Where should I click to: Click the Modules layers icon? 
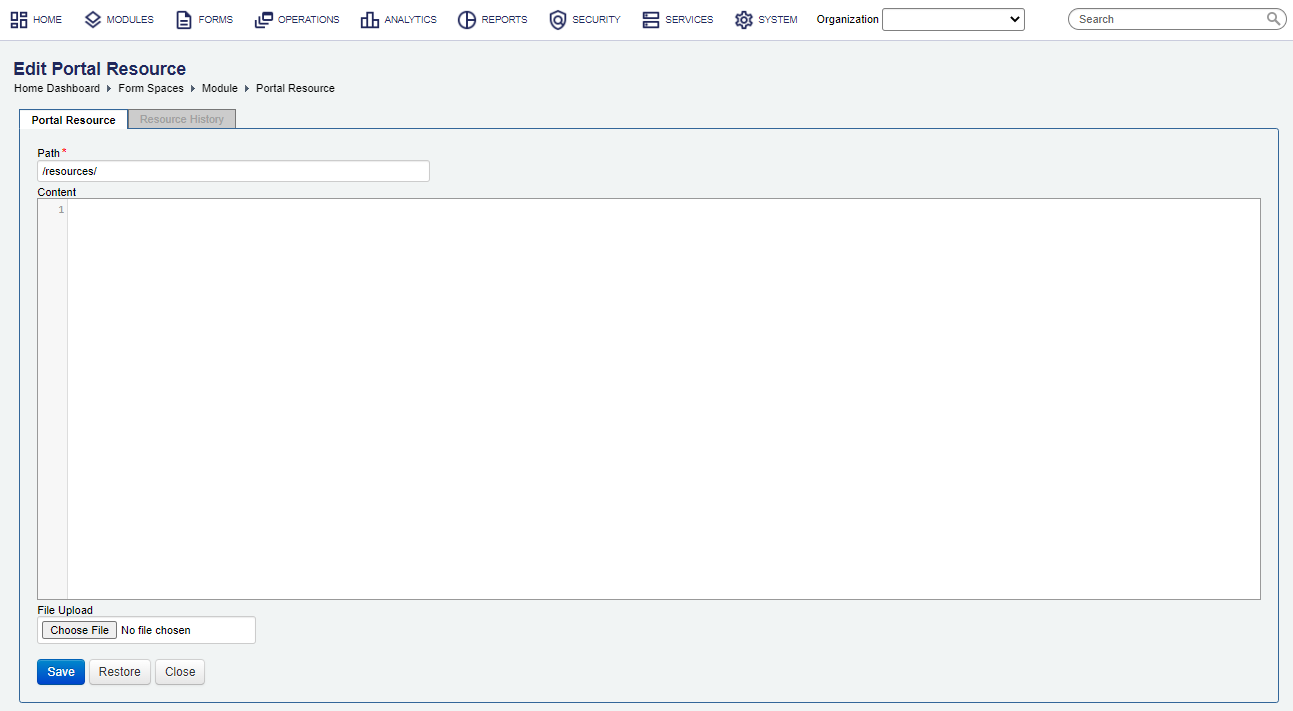[x=93, y=20]
